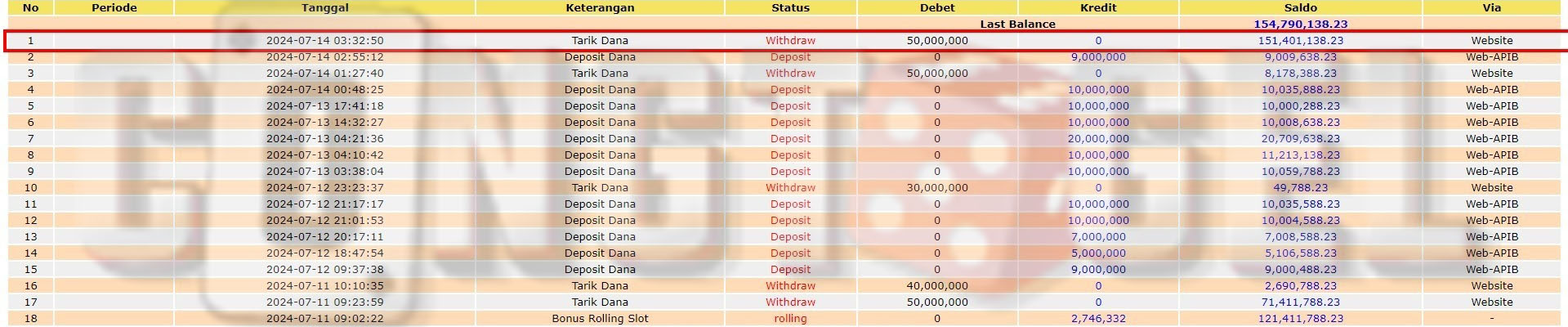The height and width of the screenshot is (327, 1568).
Task: Click the 40,000,000 debet amount
Action: 937,286
